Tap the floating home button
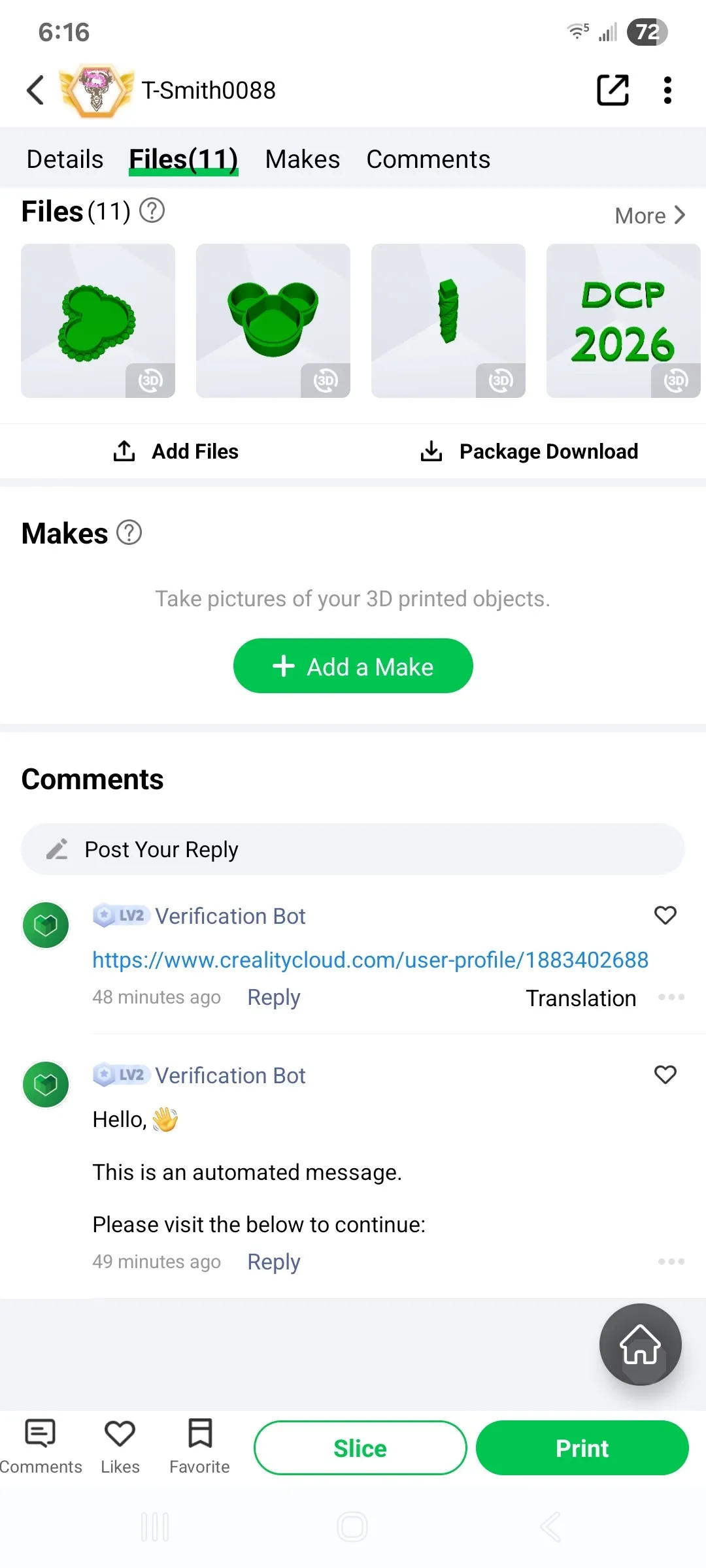The height and width of the screenshot is (1568, 706). (x=641, y=1345)
